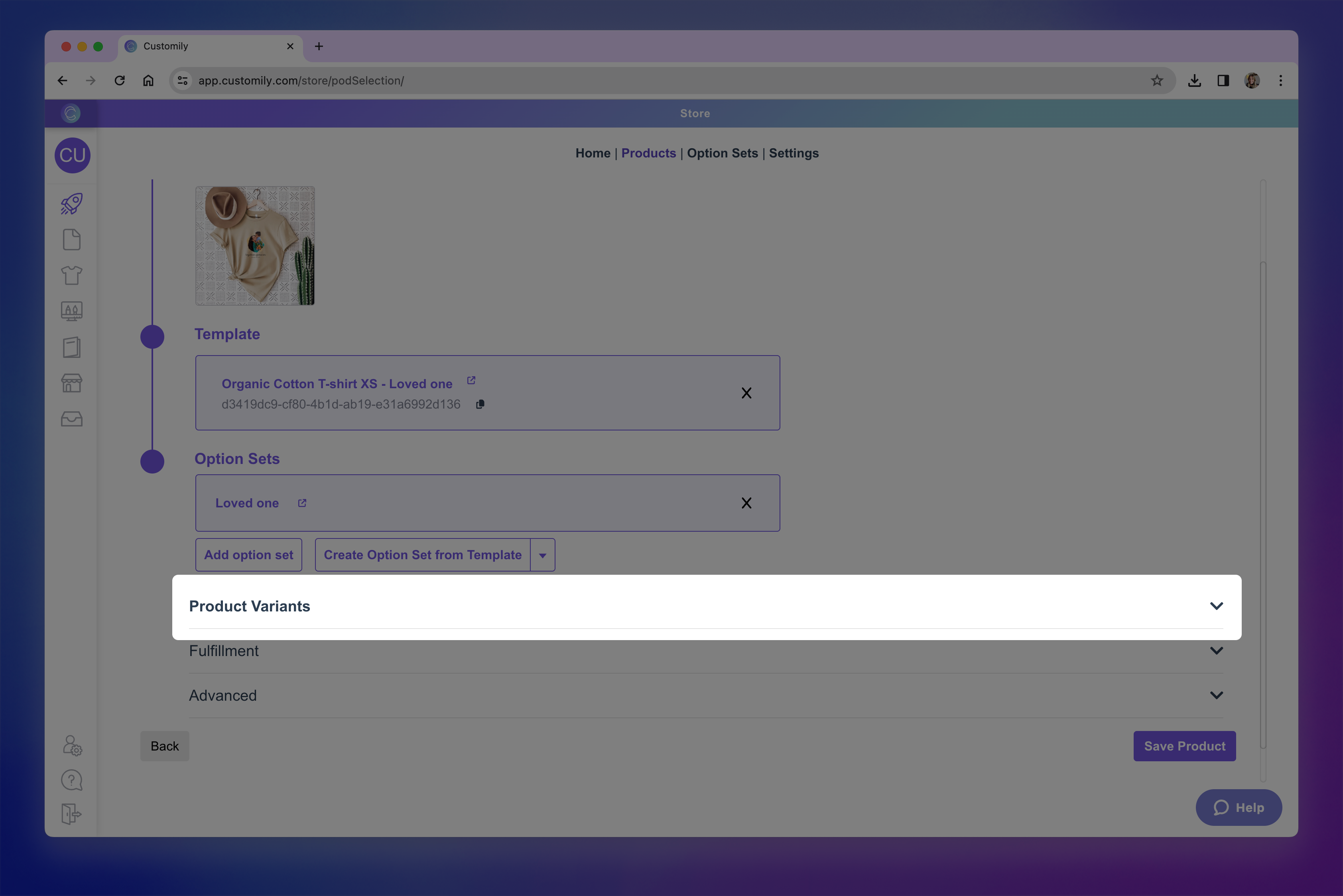Click the Save Product button
Screen dimensions: 1343x896
(x=1184, y=746)
